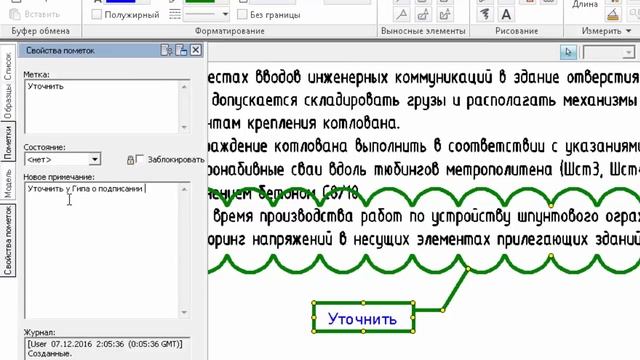This screenshot has width=640, height=360.
Task: Click the Рисование group label
Action: 516,31
